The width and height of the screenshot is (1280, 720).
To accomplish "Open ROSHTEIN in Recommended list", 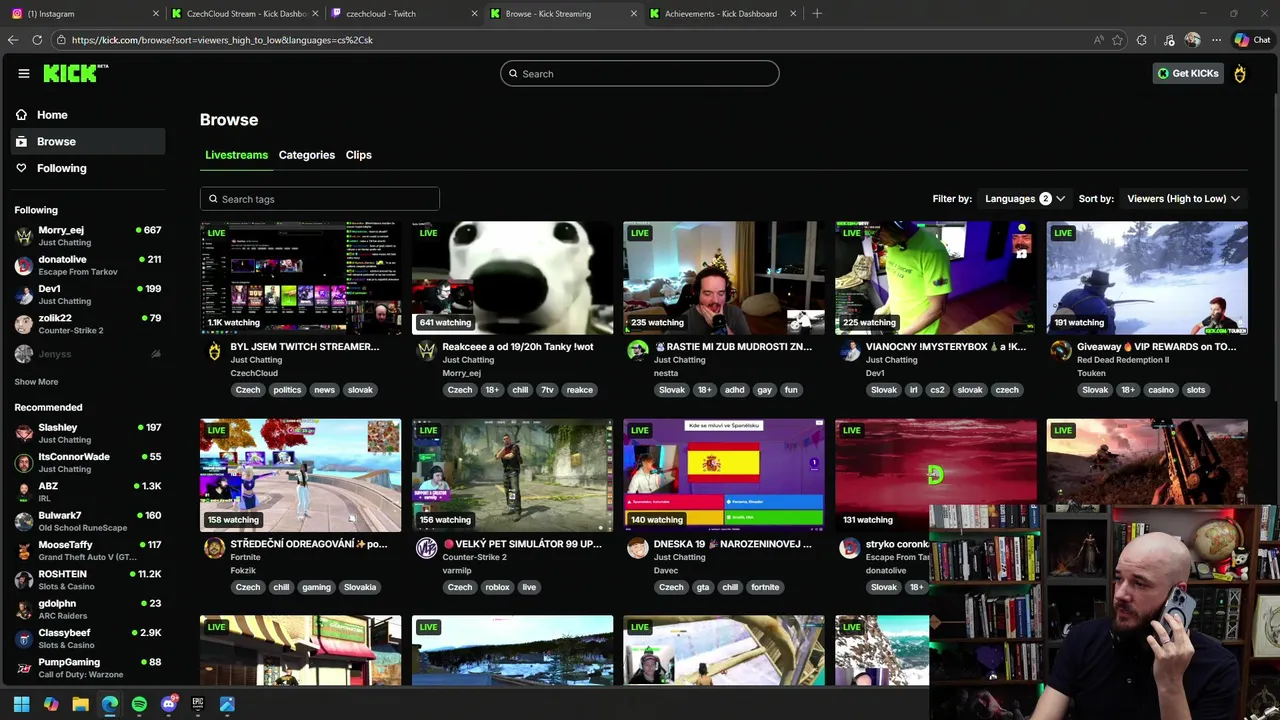I will [88, 580].
